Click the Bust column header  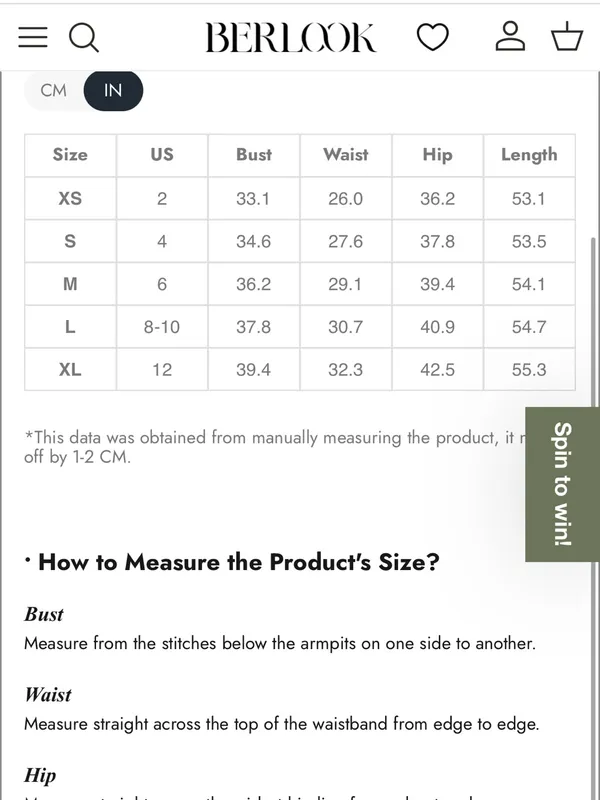click(254, 155)
